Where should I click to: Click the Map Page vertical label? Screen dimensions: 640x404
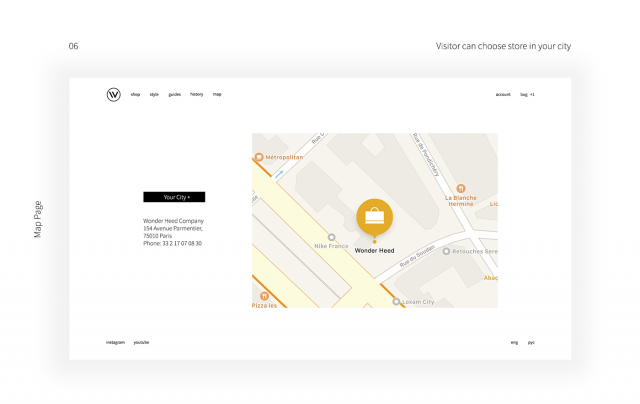38,219
